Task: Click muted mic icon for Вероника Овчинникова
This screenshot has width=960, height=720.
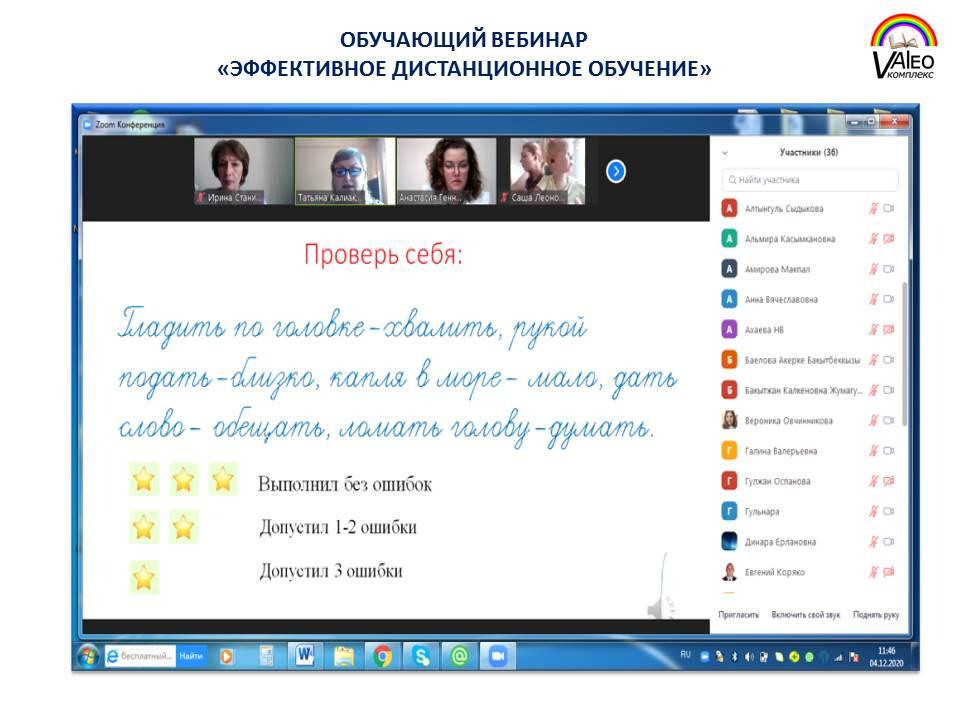Action: [x=874, y=421]
